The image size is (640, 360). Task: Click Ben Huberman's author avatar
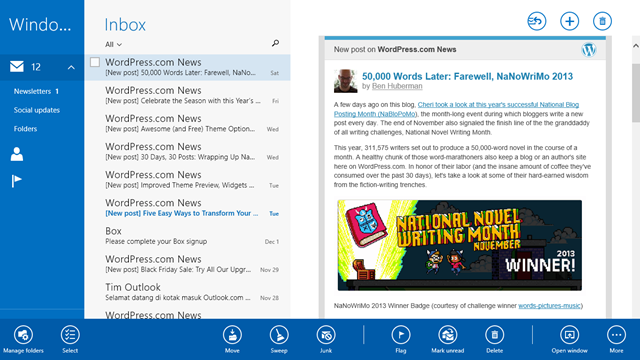[x=345, y=81]
